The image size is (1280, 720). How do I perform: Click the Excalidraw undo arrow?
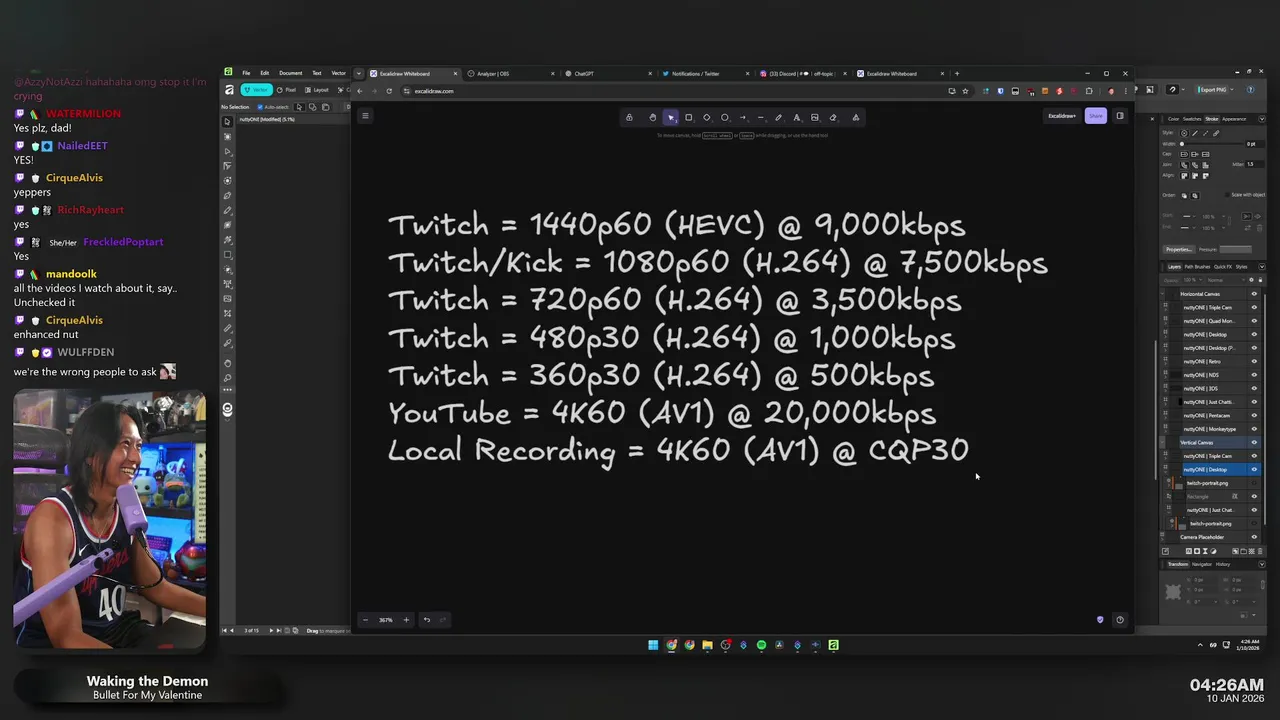(x=427, y=620)
